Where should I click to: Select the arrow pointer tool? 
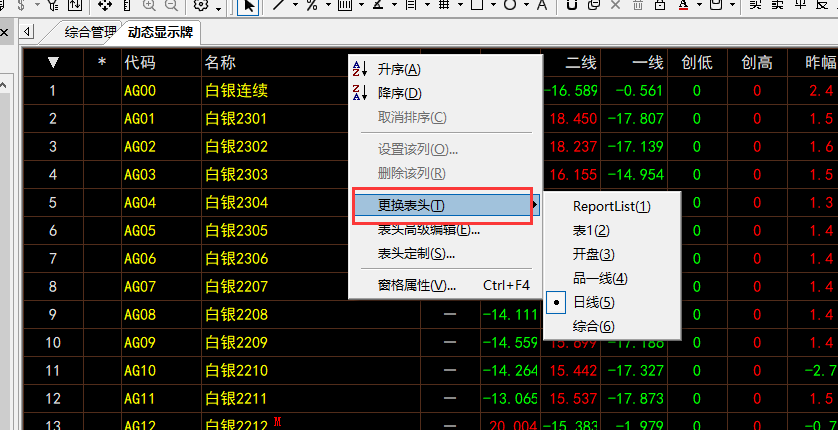(249, 5)
